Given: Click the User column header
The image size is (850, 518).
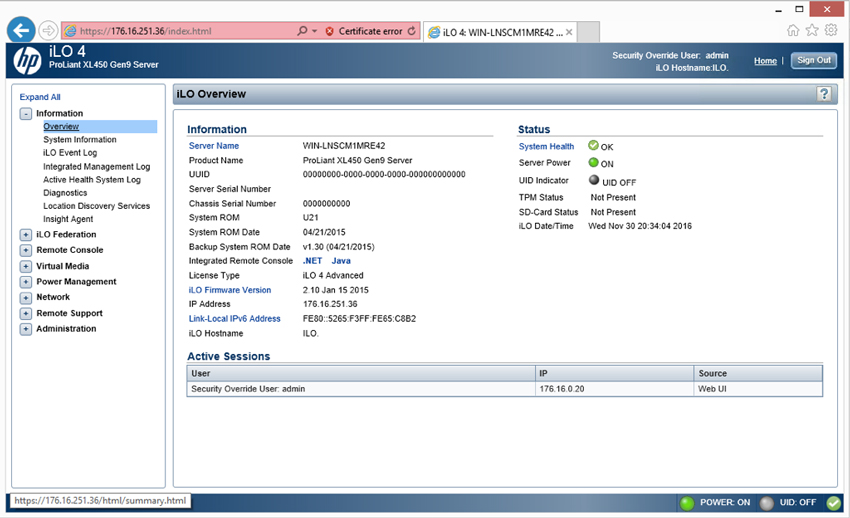Looking at the screenshot, I should pyautogui.click(x=361, y=373).
